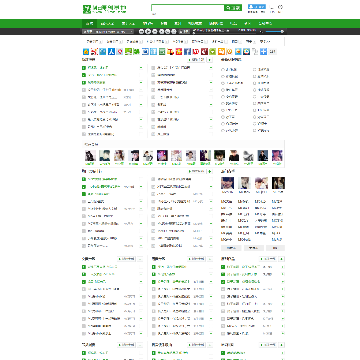Expand the last category dropdown in filter row
Image resolution: width=360 pixels, height=360 pixels.
click(x=266, y=42)
